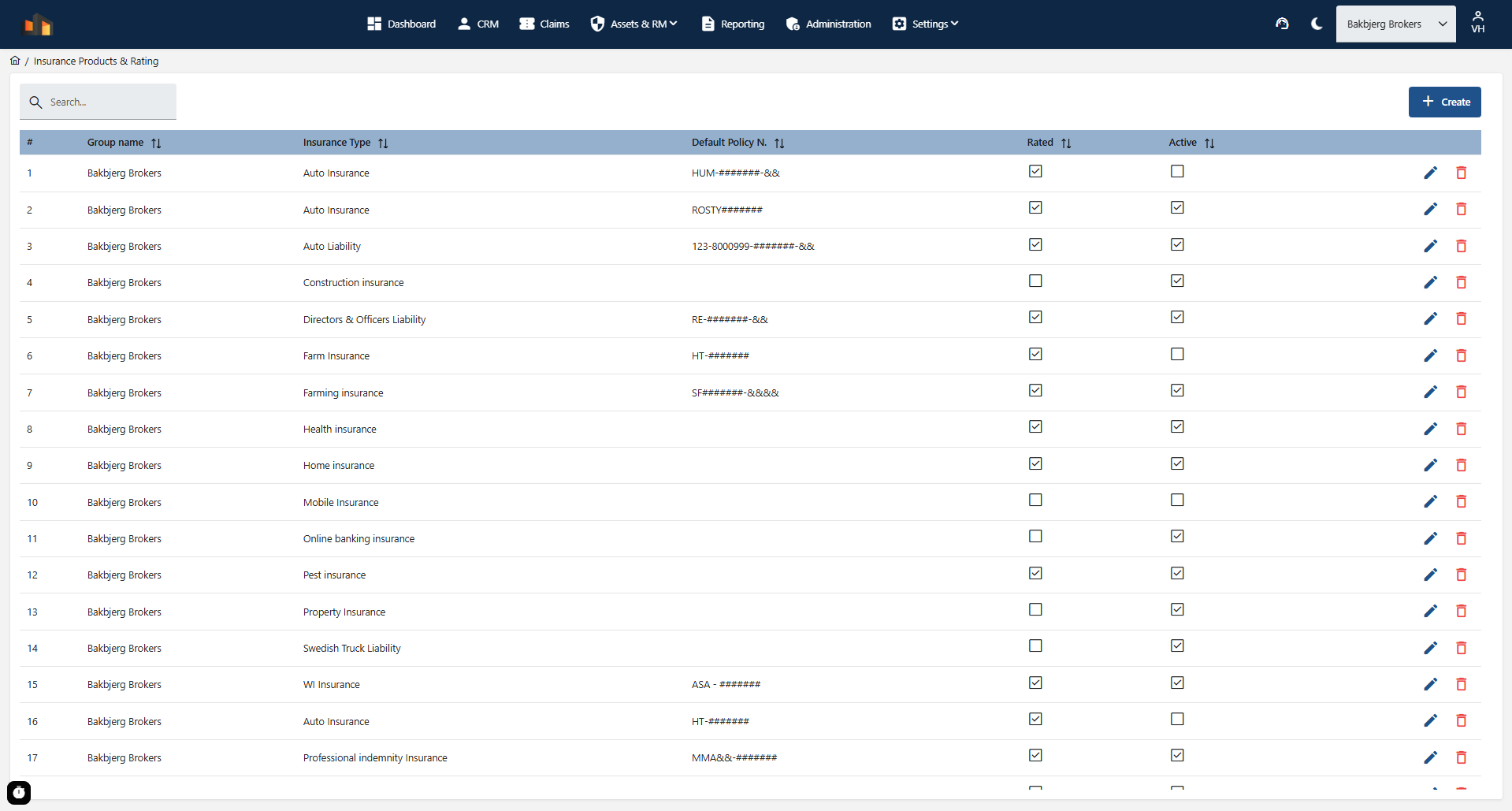The height and width of the screenshot is (811, 1512).
Task: Edit the Swedish Truck Liability row
Action: pyautogui.click(x=1430, y=648)
